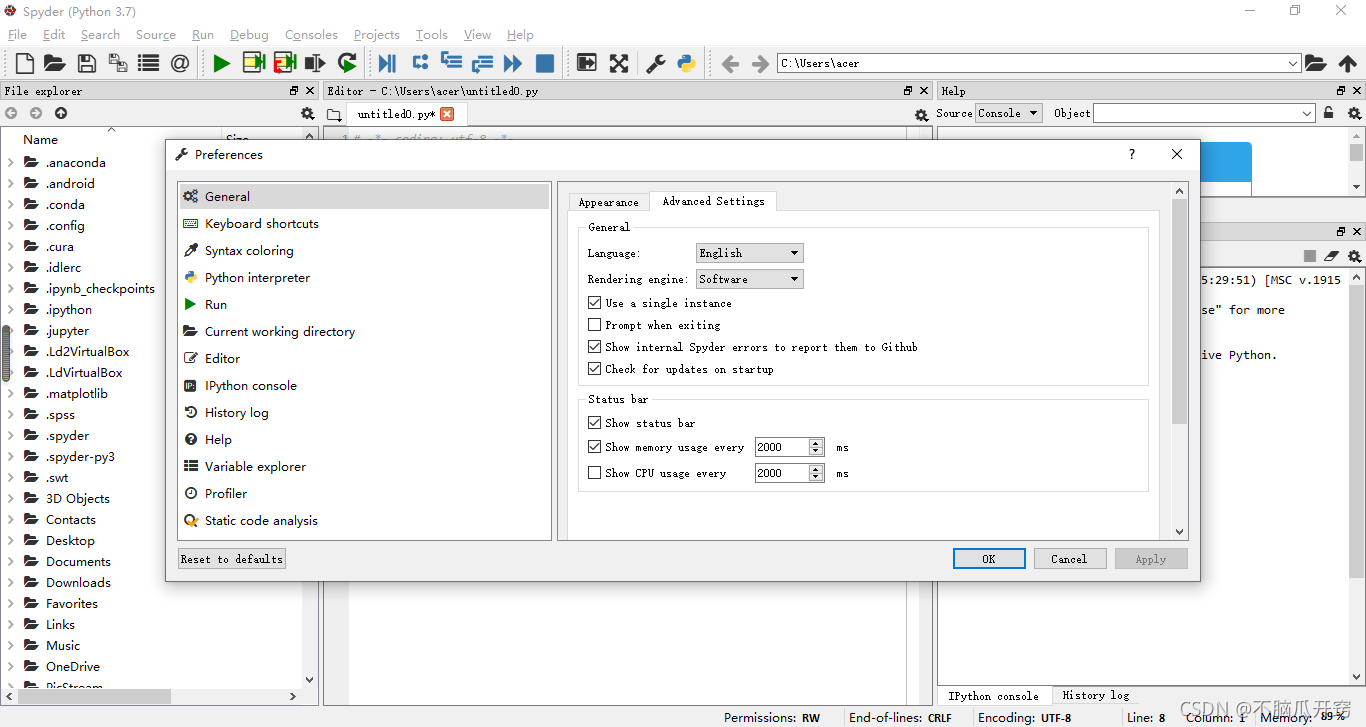This screenshot has width=1366, height=727.
Task: Expand the .anaconda folder in File explorer
Action: click(11, 162)
